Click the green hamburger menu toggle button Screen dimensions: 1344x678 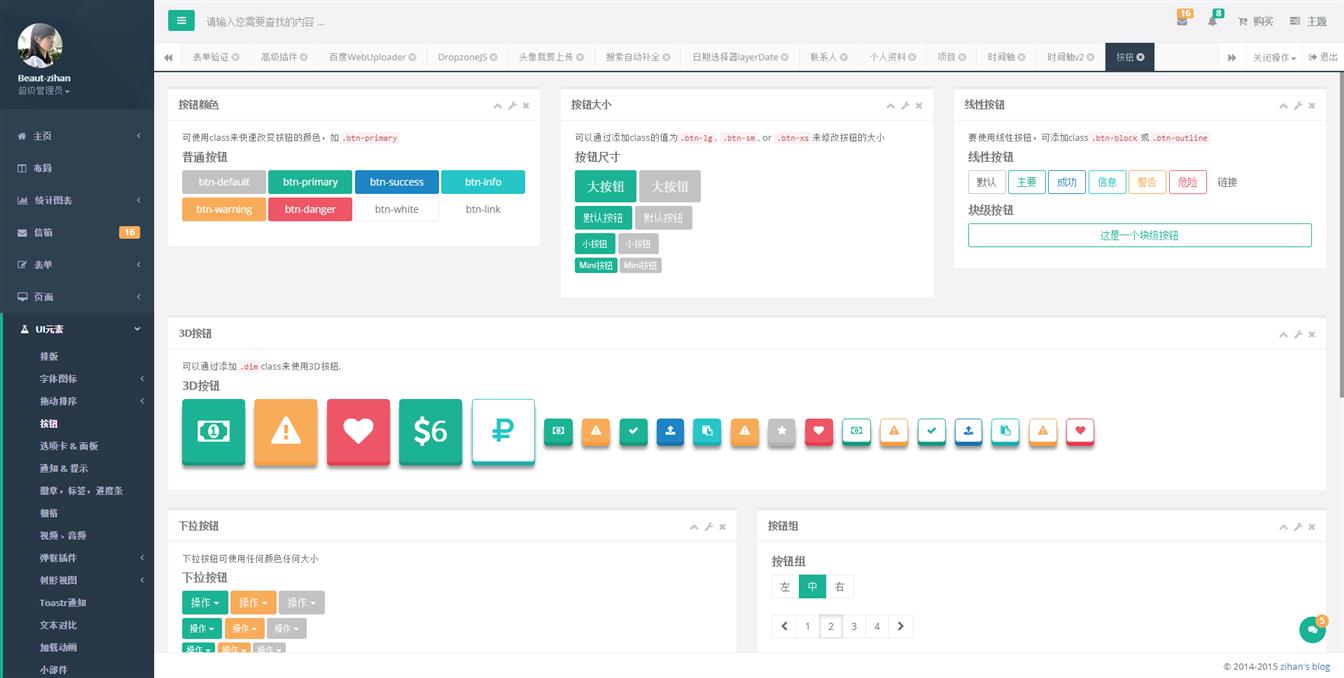(x=181, y=20)
